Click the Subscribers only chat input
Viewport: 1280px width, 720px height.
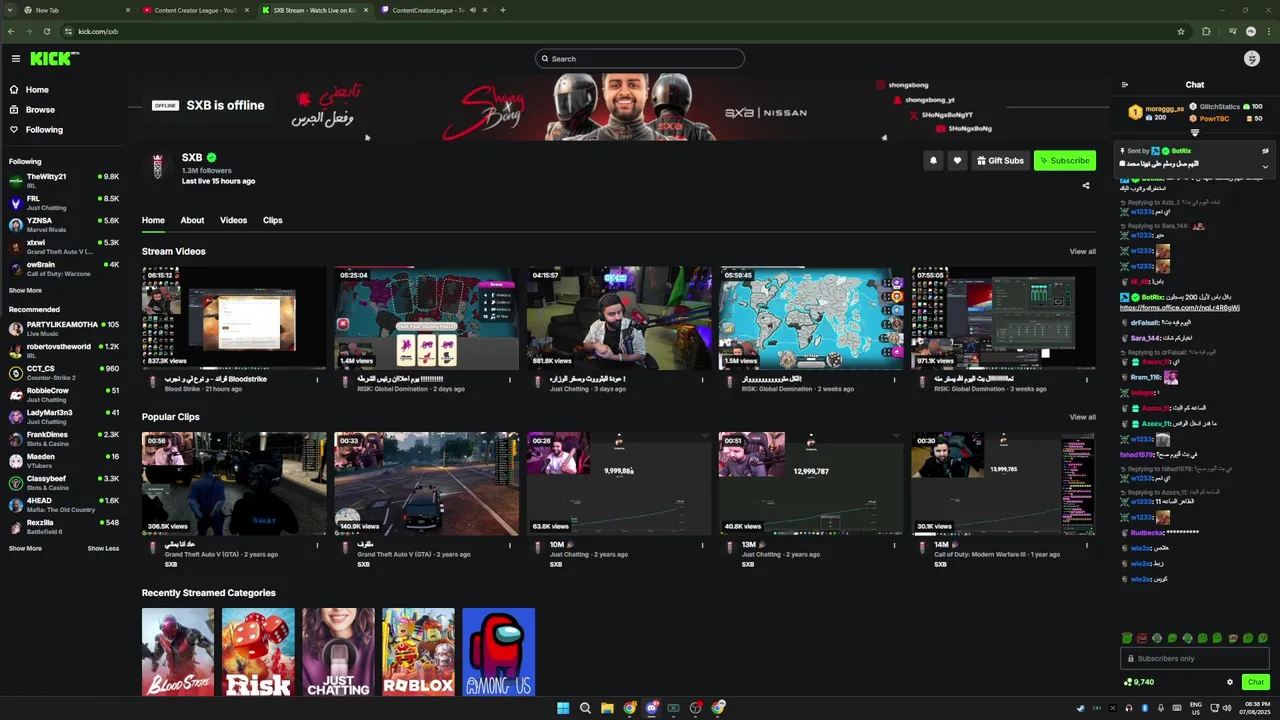coord(1195,658)
